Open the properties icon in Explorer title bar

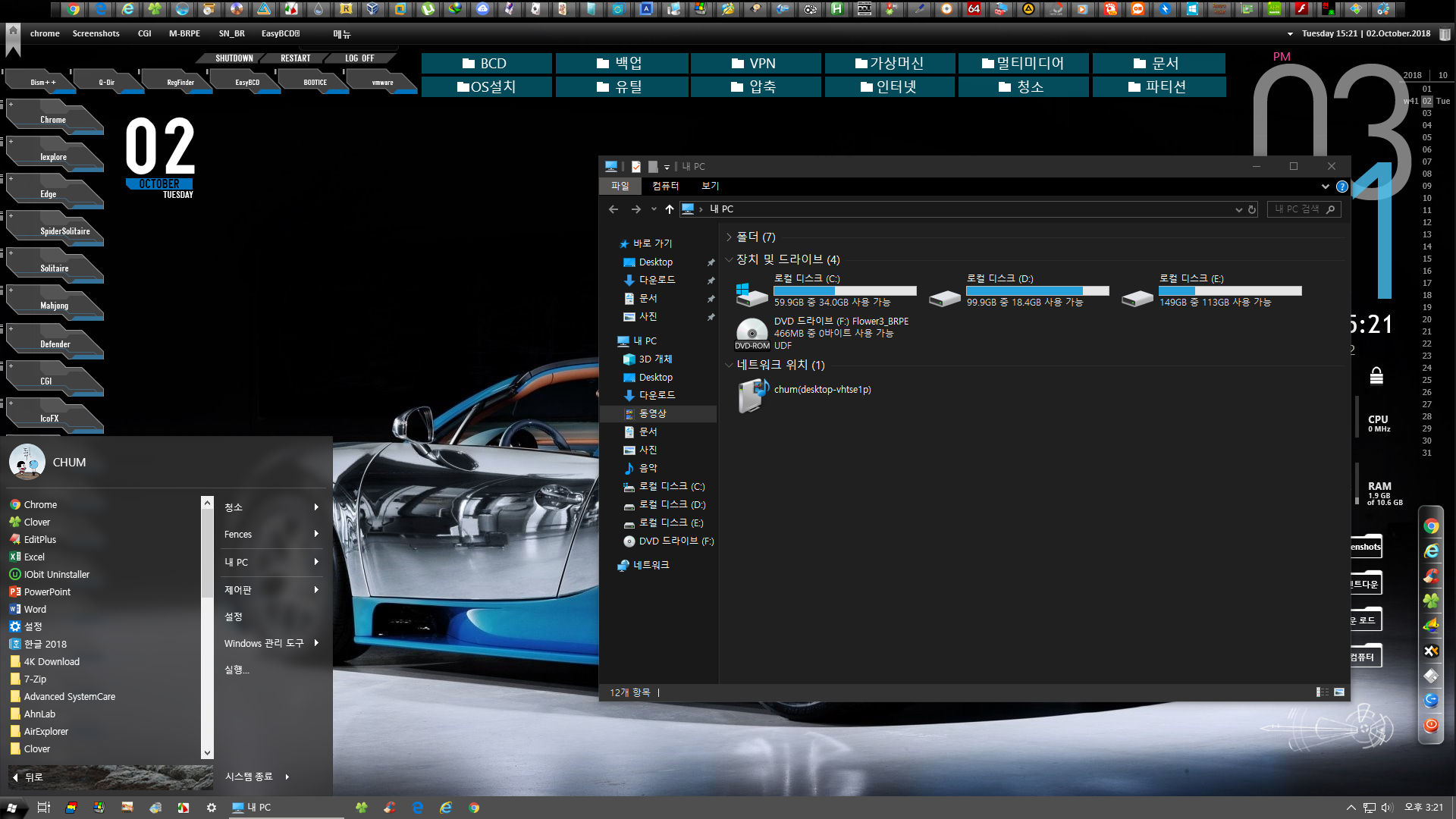[636, 166]
